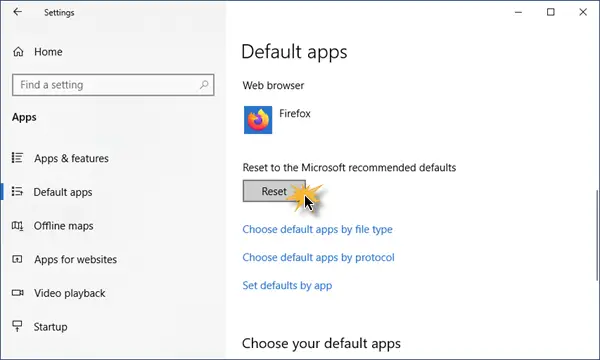Click the Home house icon
The height and width of the screenshot is (360, 600).
[18, 52]
